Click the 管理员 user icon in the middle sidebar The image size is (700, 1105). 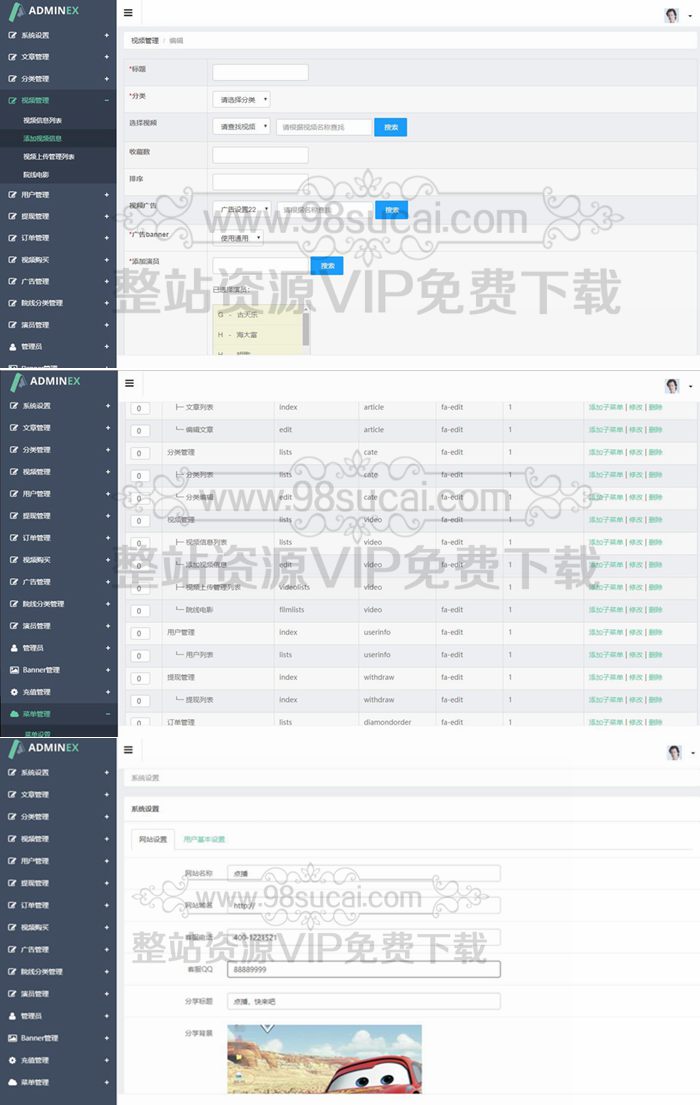point(13,648)
